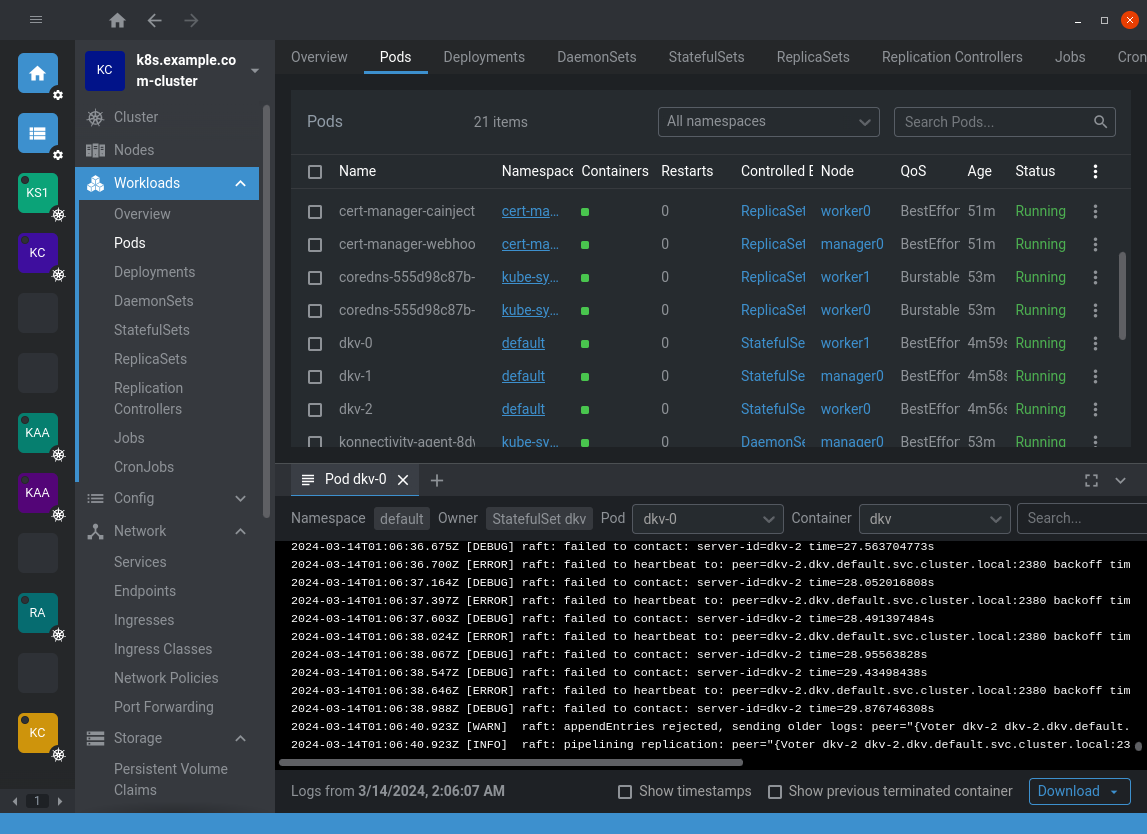Select the teal KAA cluster icon

[x=37, y=433]
